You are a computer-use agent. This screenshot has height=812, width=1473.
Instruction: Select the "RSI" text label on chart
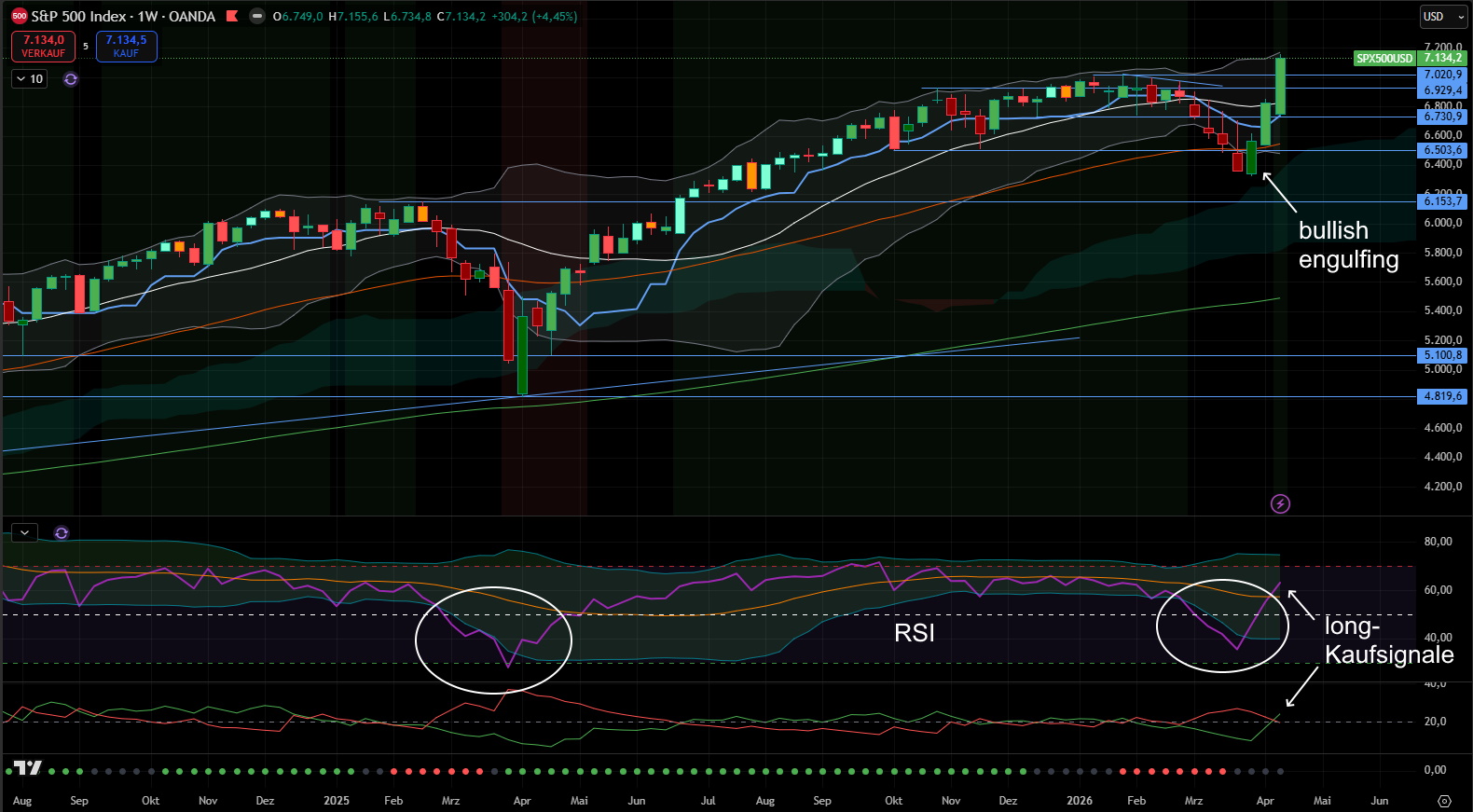pos(914,633)
